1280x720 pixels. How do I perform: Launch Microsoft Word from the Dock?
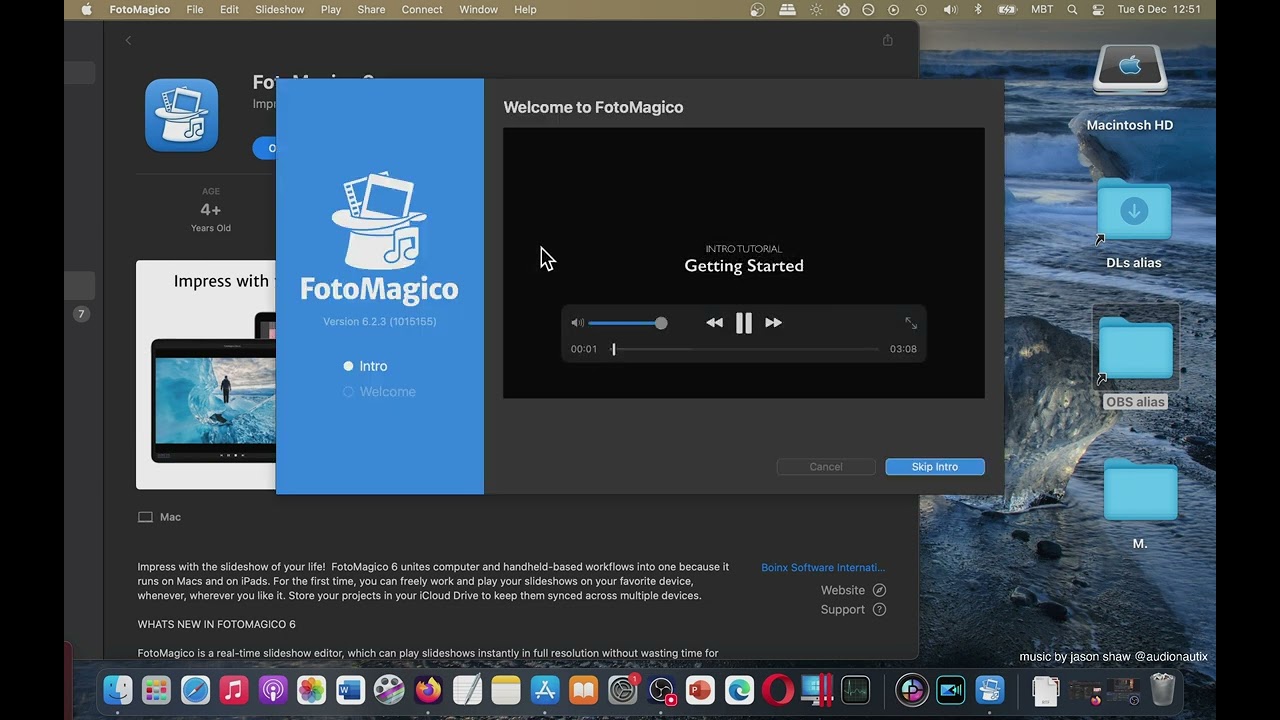350,690
